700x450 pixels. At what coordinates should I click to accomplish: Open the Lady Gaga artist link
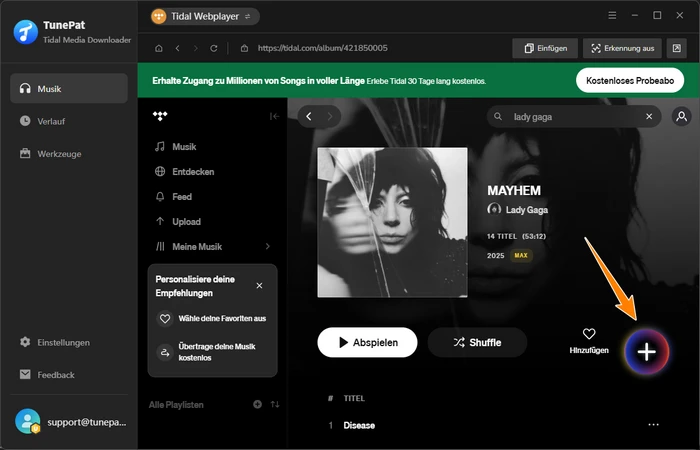point(526,210)
